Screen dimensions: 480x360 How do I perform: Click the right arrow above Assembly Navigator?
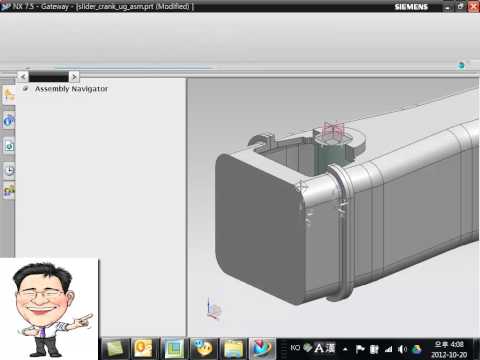pos(74,77)
